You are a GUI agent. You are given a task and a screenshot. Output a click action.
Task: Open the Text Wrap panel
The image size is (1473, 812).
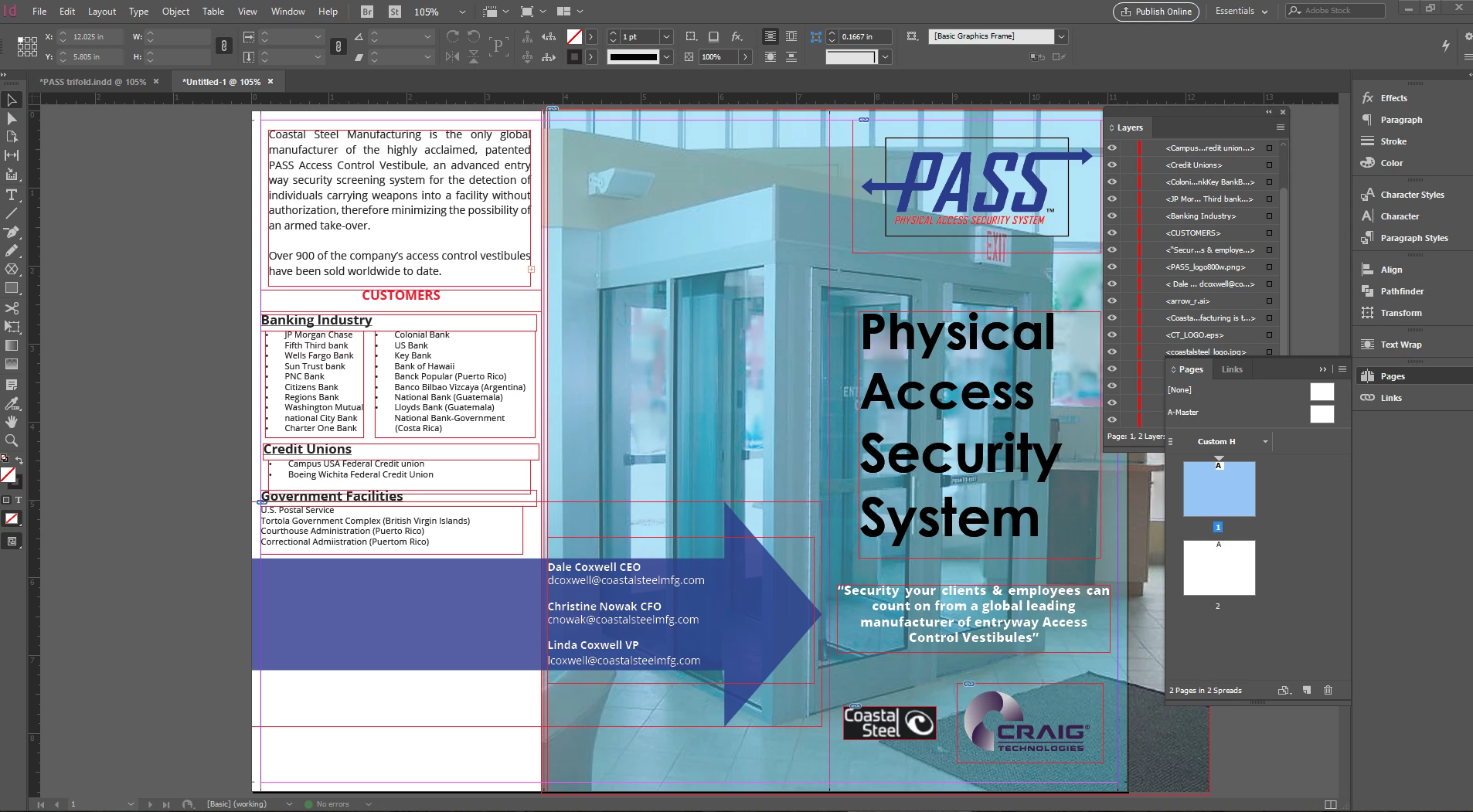(x=1400, y=345)
